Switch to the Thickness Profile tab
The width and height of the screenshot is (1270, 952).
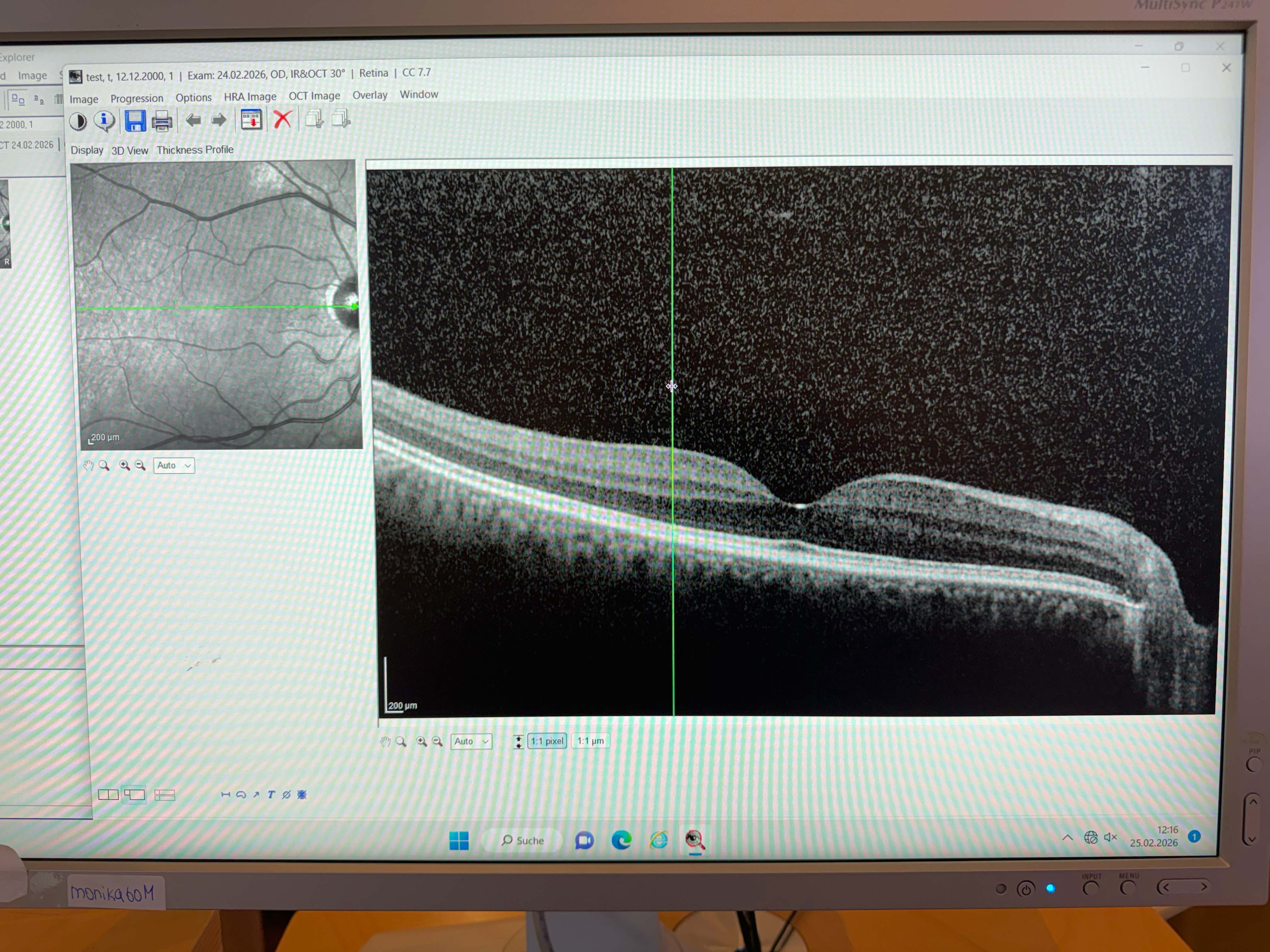click(195, 150)
